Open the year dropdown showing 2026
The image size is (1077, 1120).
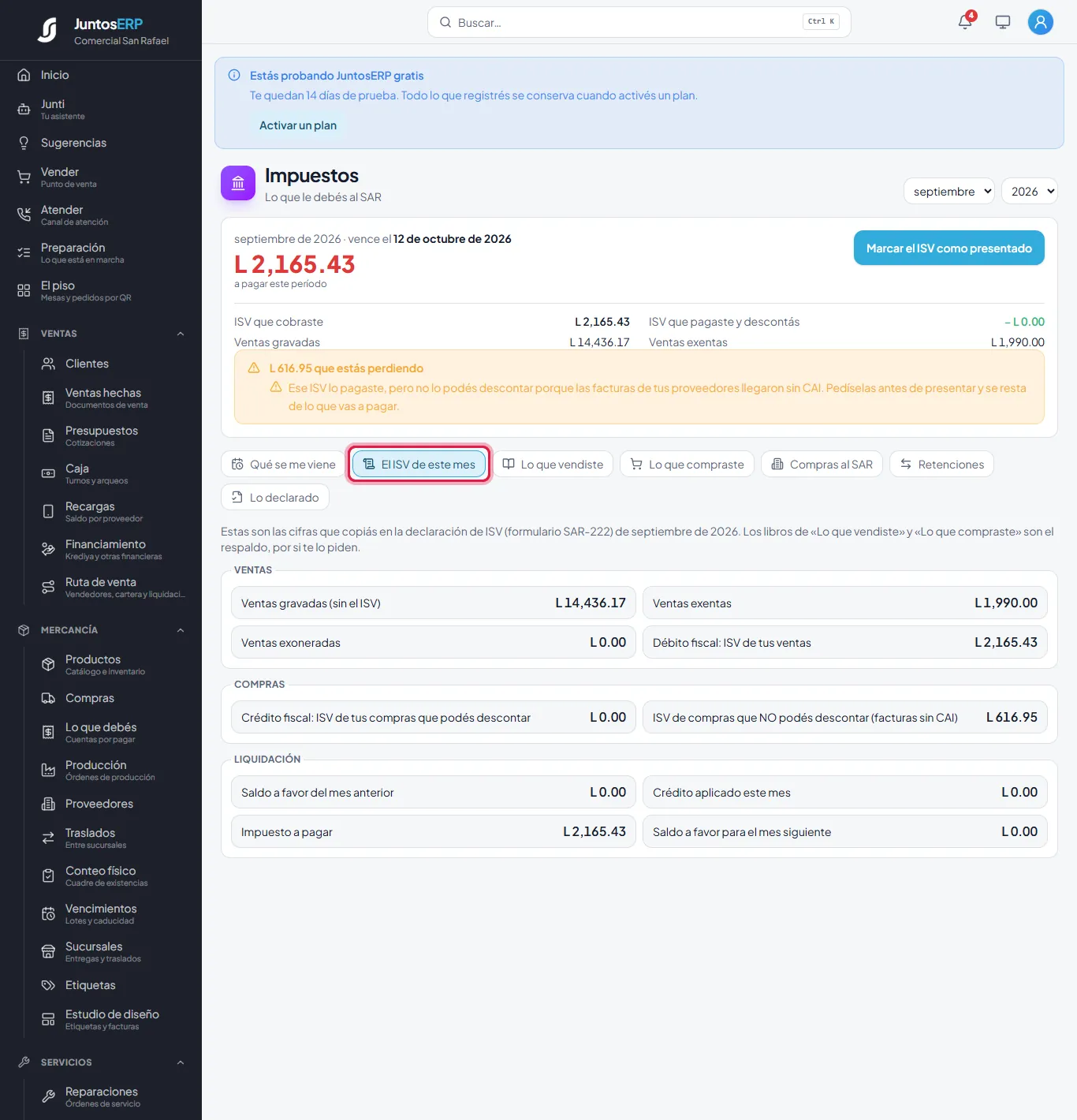pyautogui.click(x=1029, y=191)
